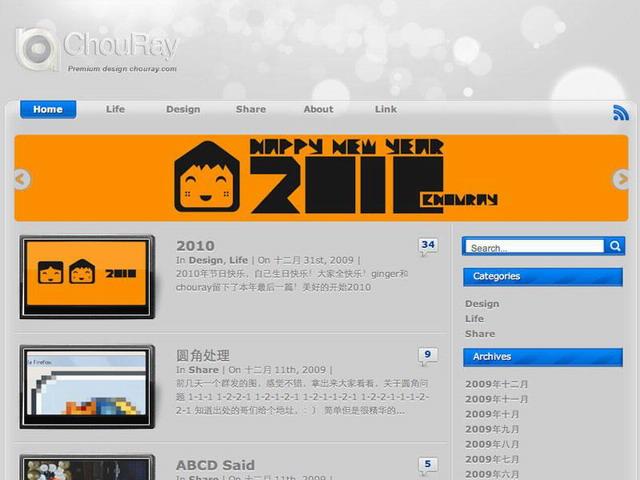The width and height of the screenshot is (640, 480).
Task: Open 5 comments bubble on ABCD Said post
Action: pos(428,465)
